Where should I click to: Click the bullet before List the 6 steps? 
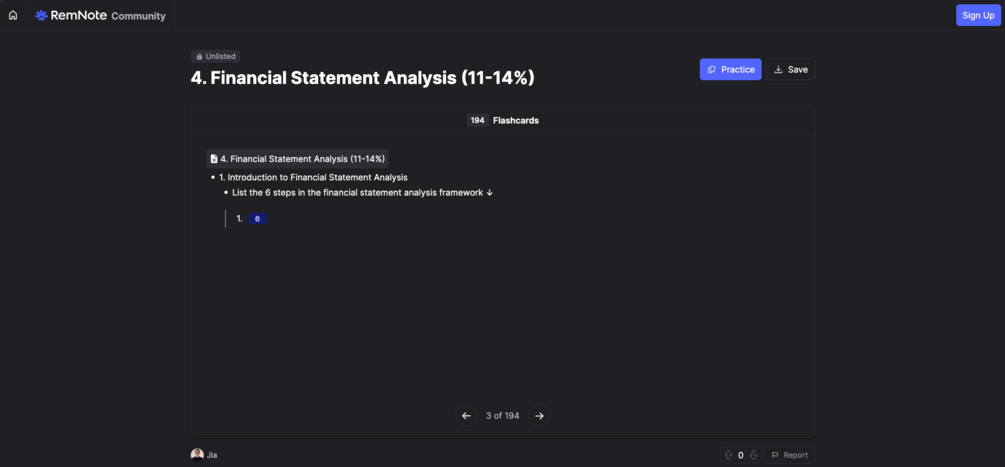tap(226, 192)
